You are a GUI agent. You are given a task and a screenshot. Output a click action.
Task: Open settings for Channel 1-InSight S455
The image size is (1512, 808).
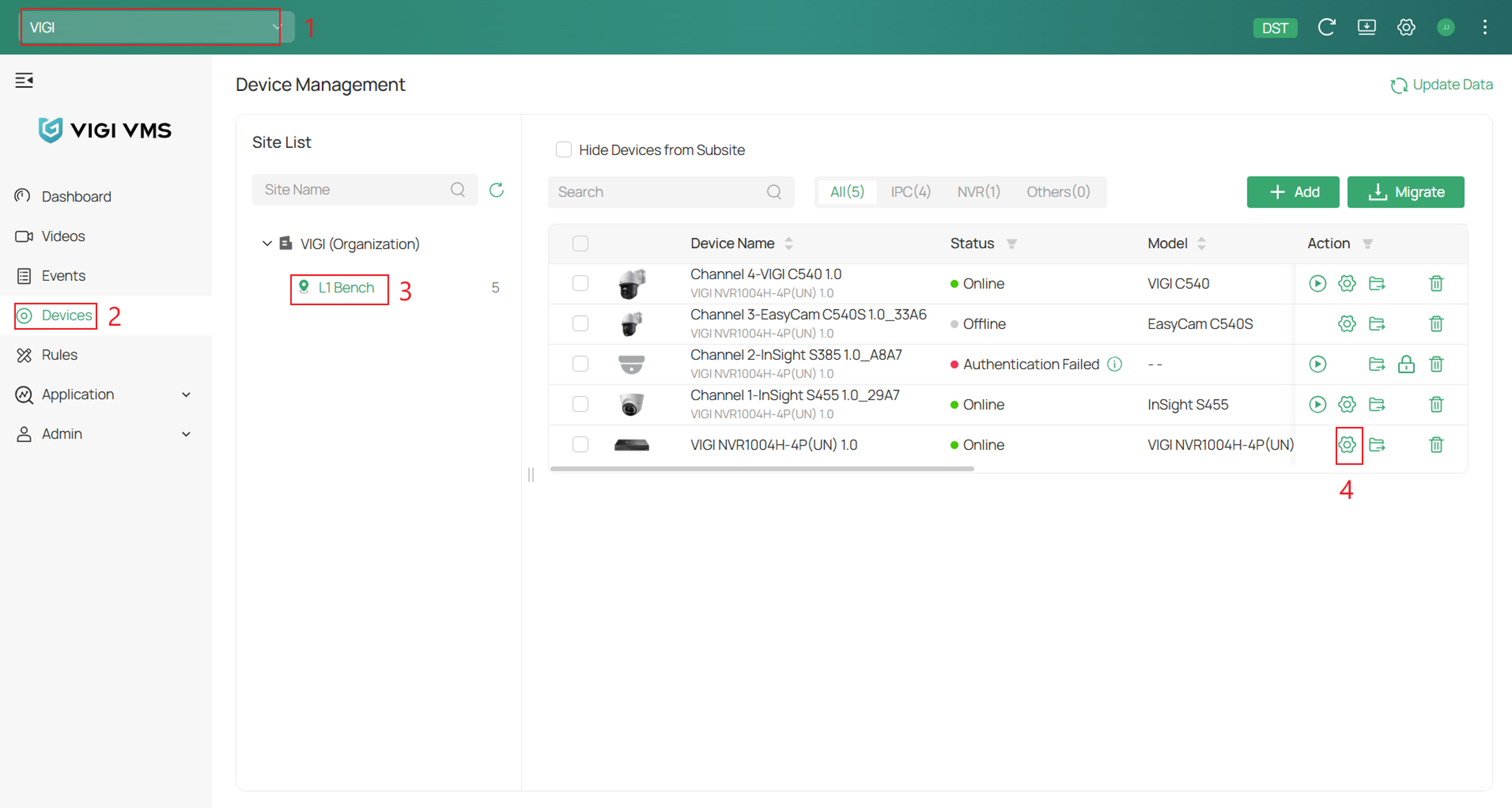click(1347, 404)
